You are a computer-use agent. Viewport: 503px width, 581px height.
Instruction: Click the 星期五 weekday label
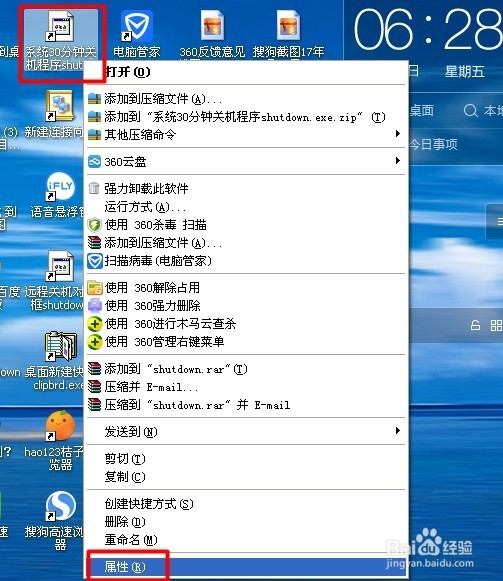[x=464, y=72]
